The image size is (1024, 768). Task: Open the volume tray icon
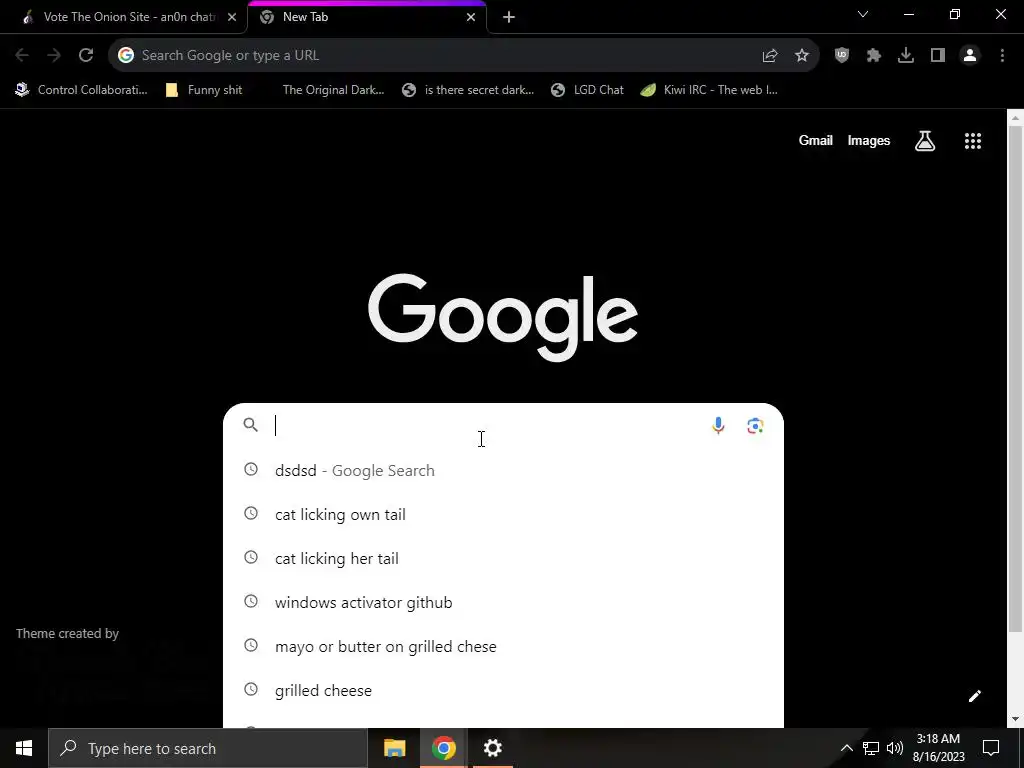click(x=895, y=748)
